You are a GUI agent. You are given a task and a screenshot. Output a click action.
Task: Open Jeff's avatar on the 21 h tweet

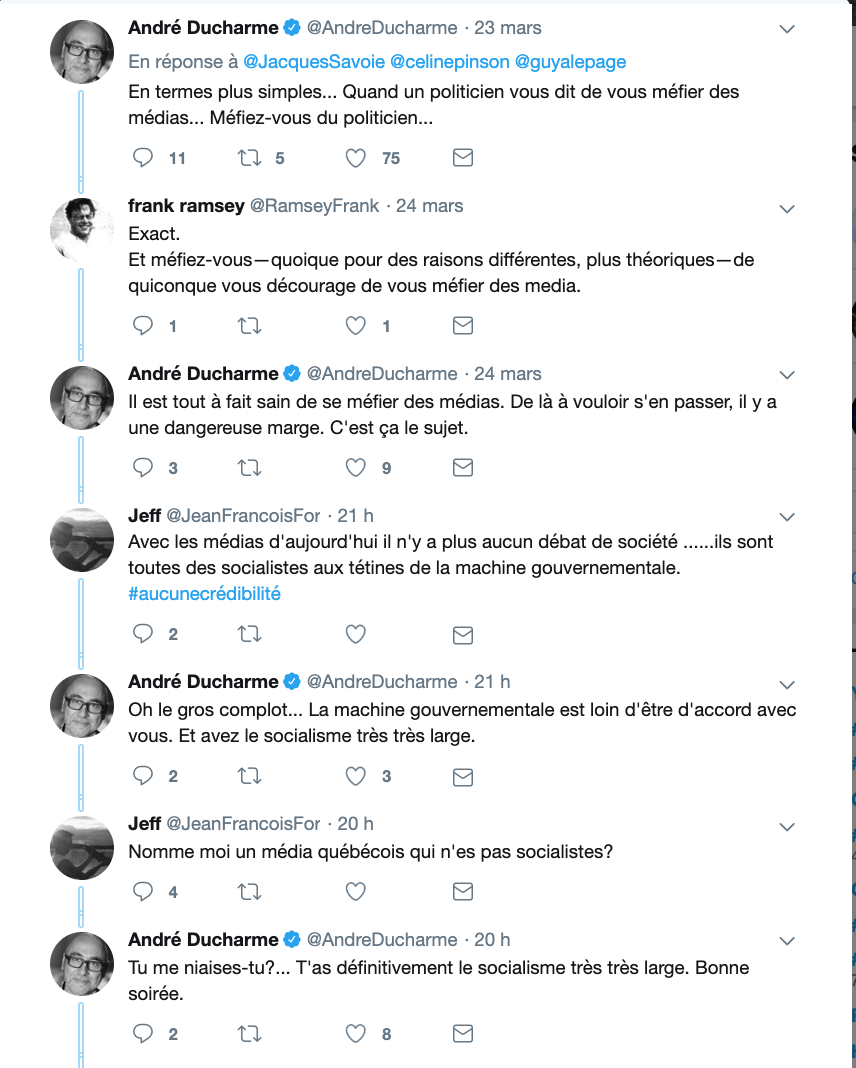[82, 539]
